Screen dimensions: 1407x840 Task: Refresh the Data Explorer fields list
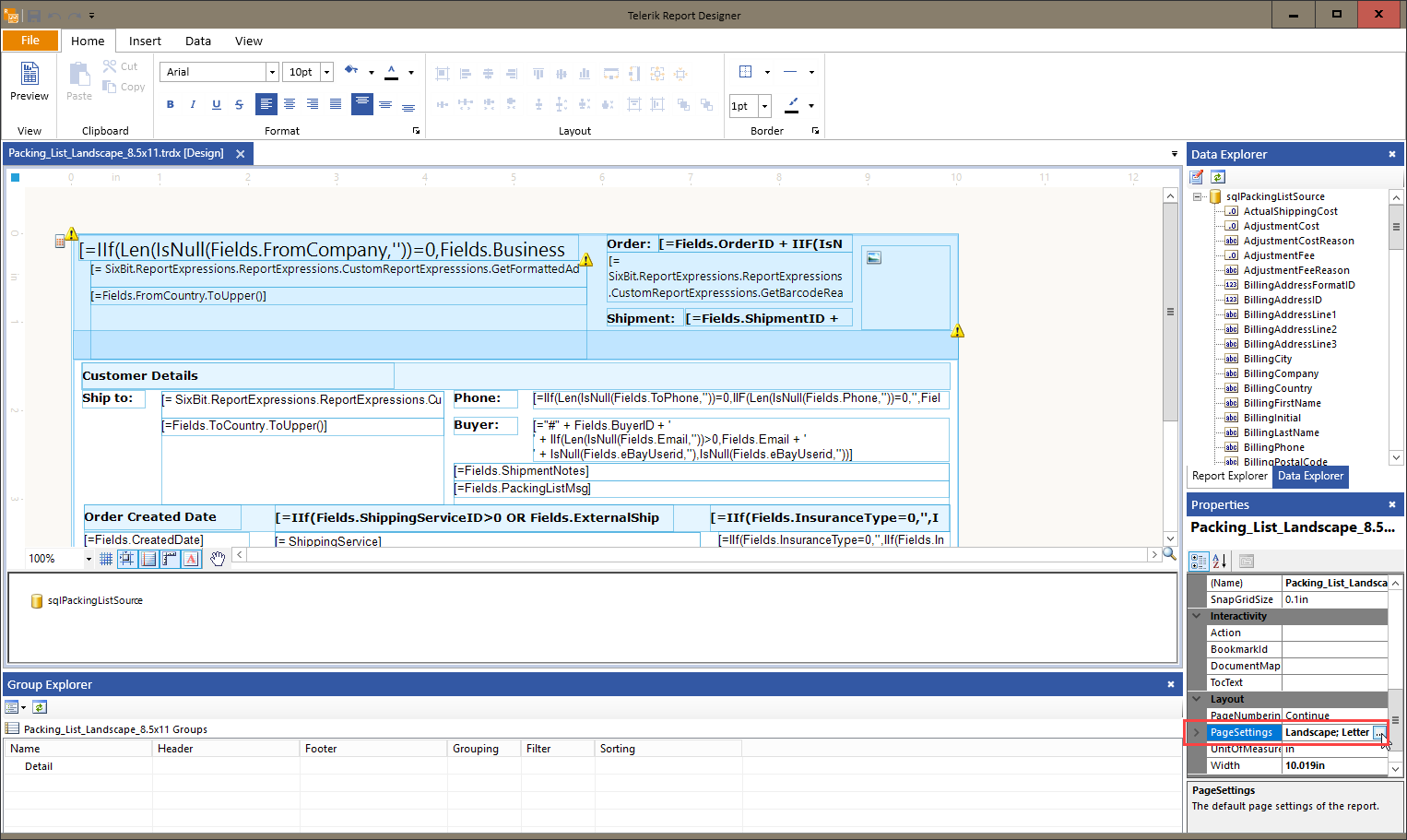(x=1218, y=176)
